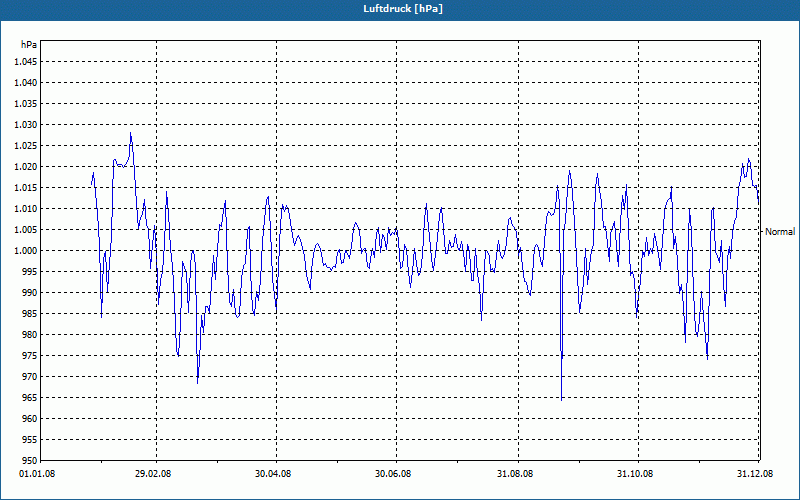Click the 31.08.08 date label
The height and width of the screenshot is (500, 800).
(515, 474)
